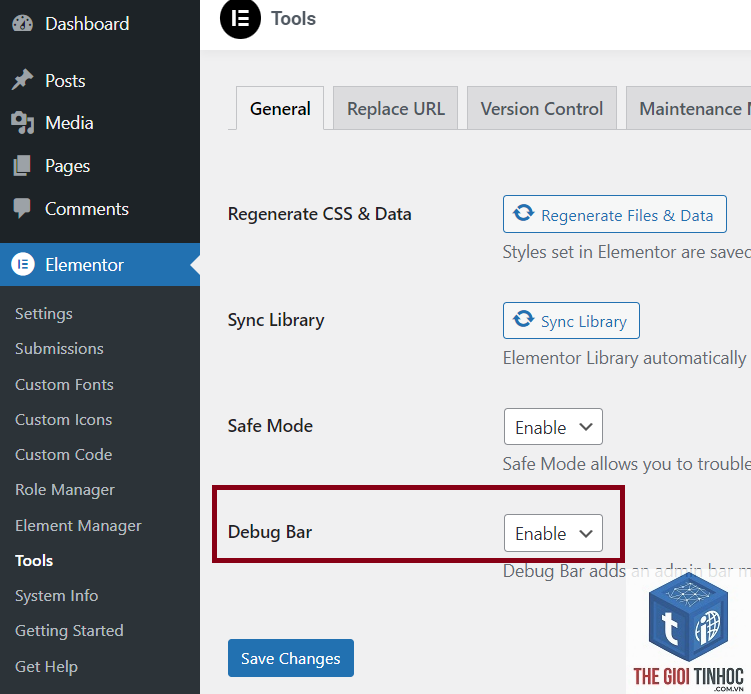This screenshot has width=751, height=694.
Task: Open the System Info submenu link
Action: pos(57,596)
